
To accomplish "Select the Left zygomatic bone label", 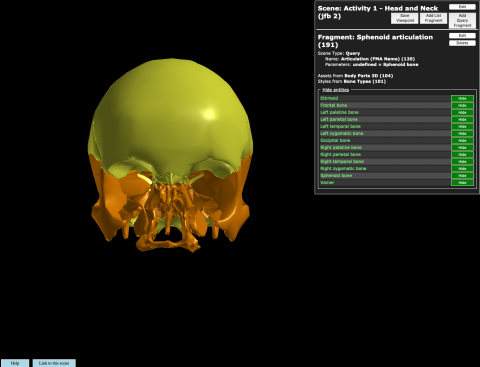I will coord(342,133).
